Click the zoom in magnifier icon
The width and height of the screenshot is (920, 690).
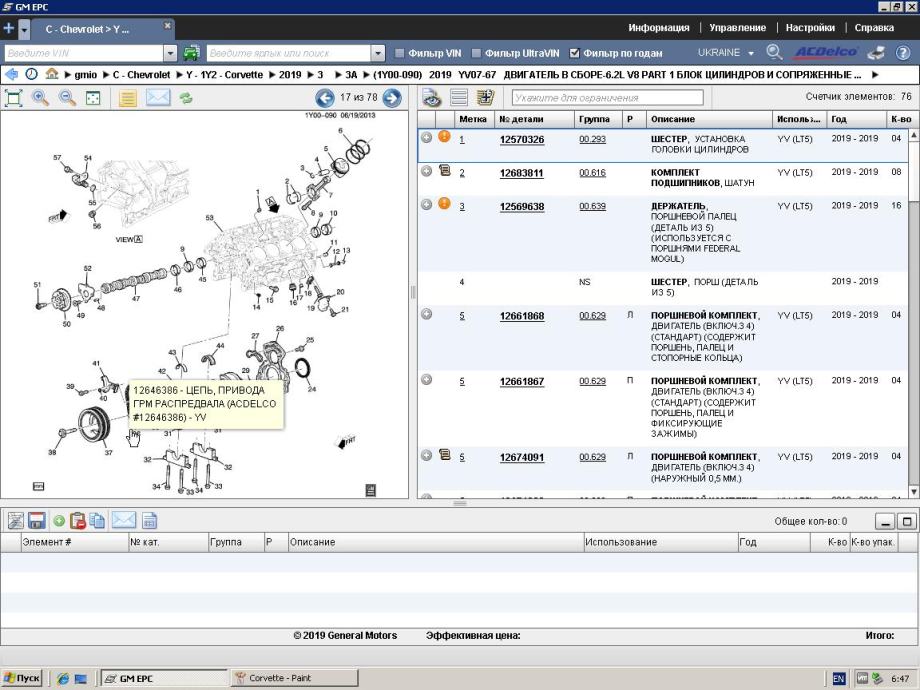[x=41, y=98]
